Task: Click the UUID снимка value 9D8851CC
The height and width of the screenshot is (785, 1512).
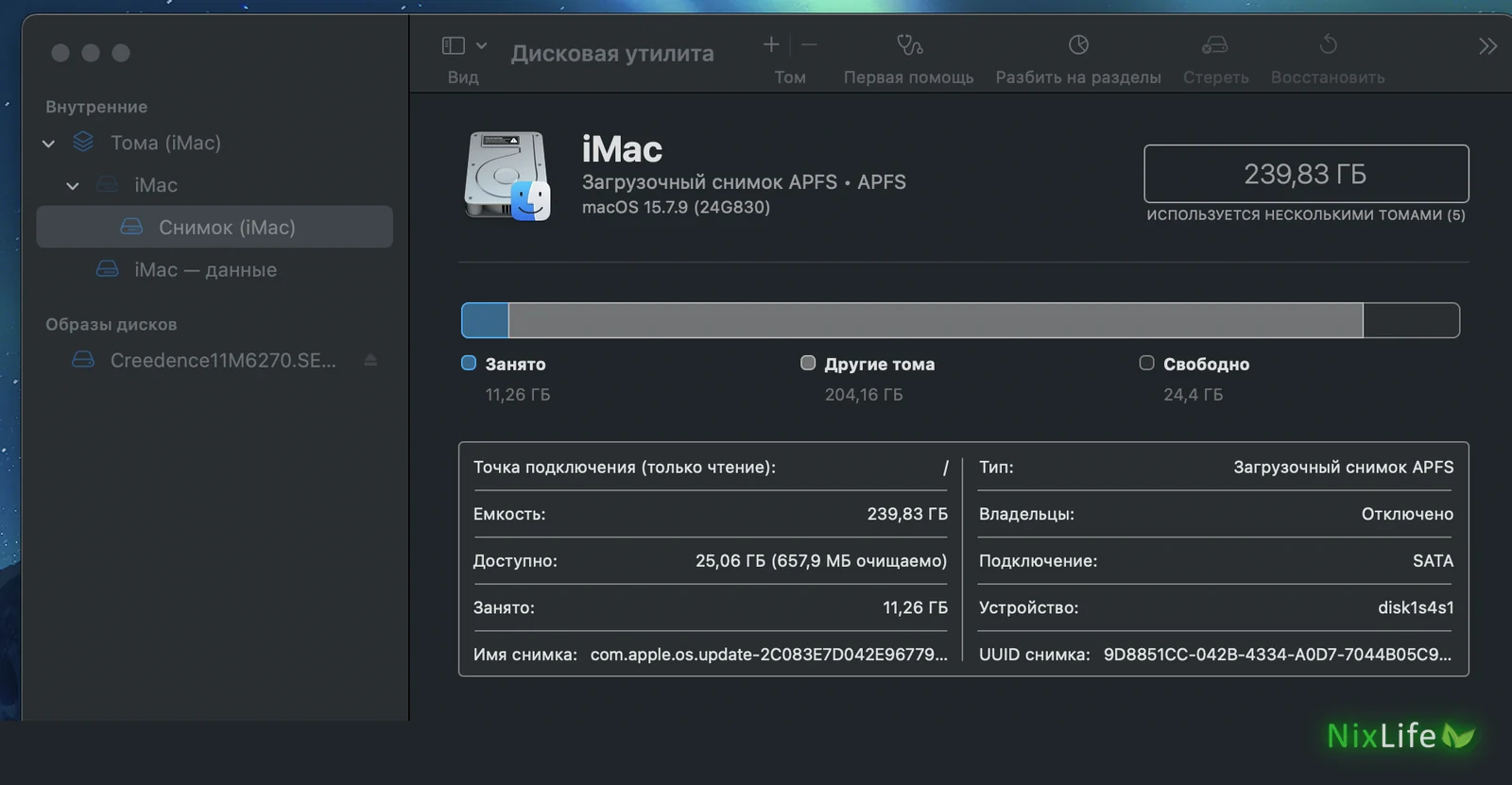Action: [1278, 654]
